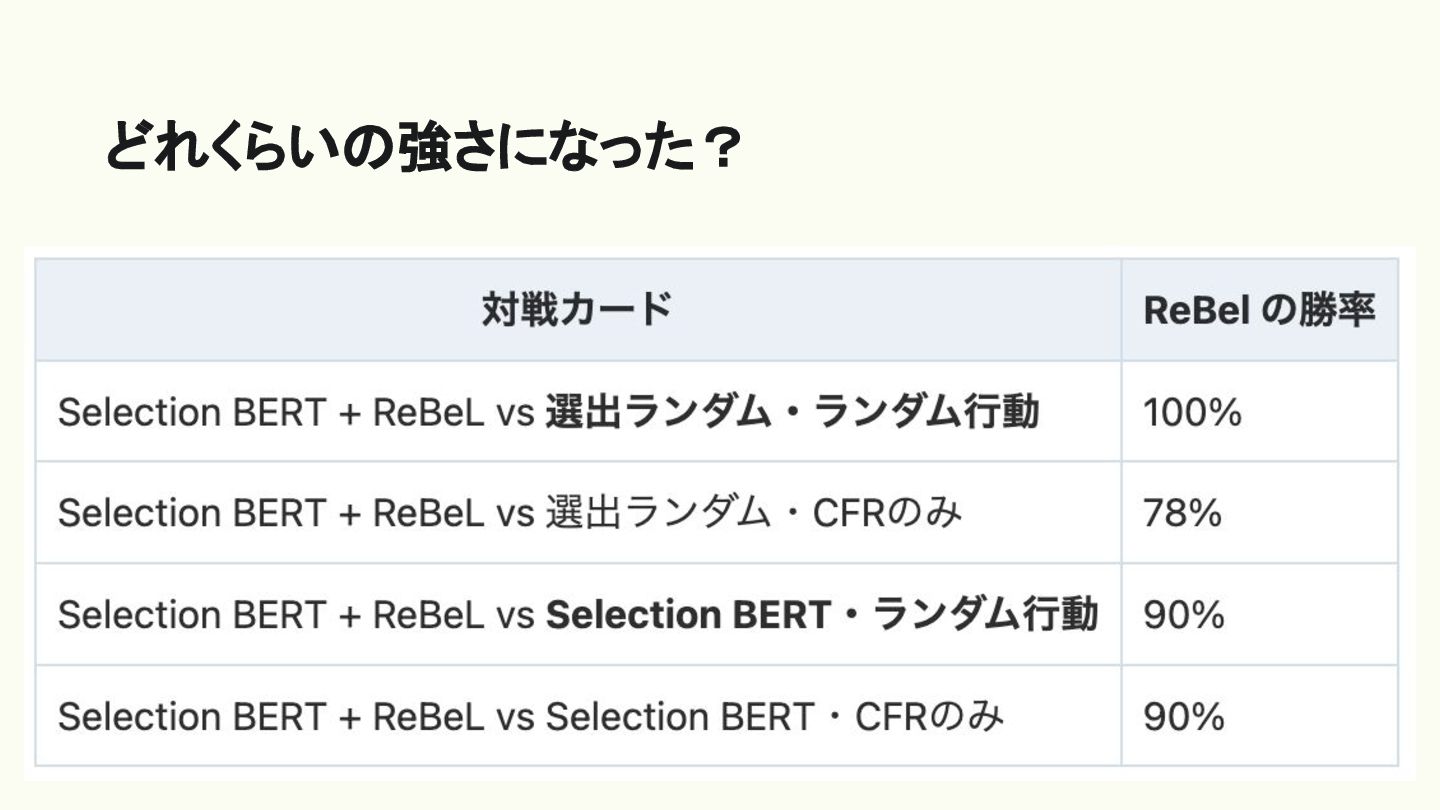This screenshot has width=1440, height=810.
Task: Click the word "vs" in the first data row
Action: point(515,412)
